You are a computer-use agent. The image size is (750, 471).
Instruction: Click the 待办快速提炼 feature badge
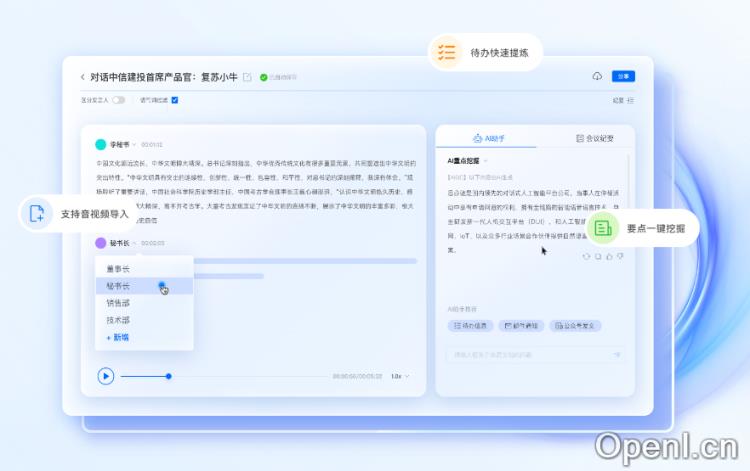click(485, 52)
